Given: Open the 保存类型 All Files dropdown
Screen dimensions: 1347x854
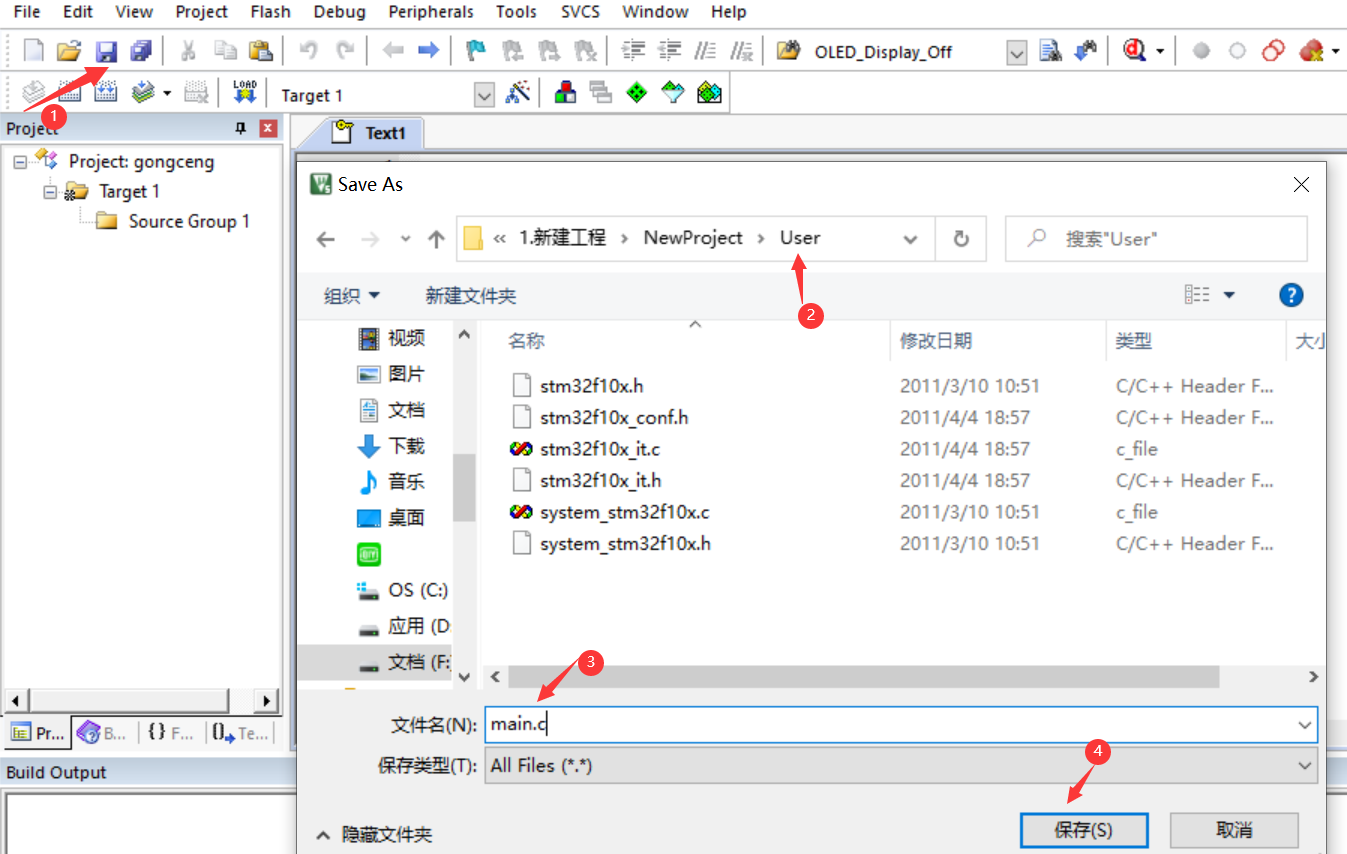Looking at the screenshot, I should (1305, 766).
